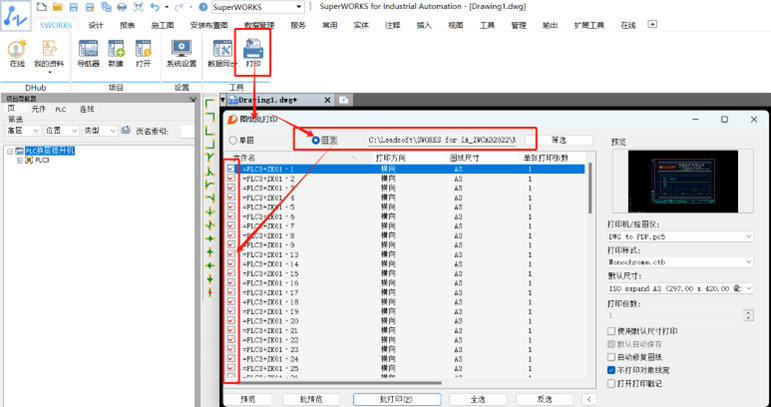Click the redo arrow icon

click(x=178, y=7)
